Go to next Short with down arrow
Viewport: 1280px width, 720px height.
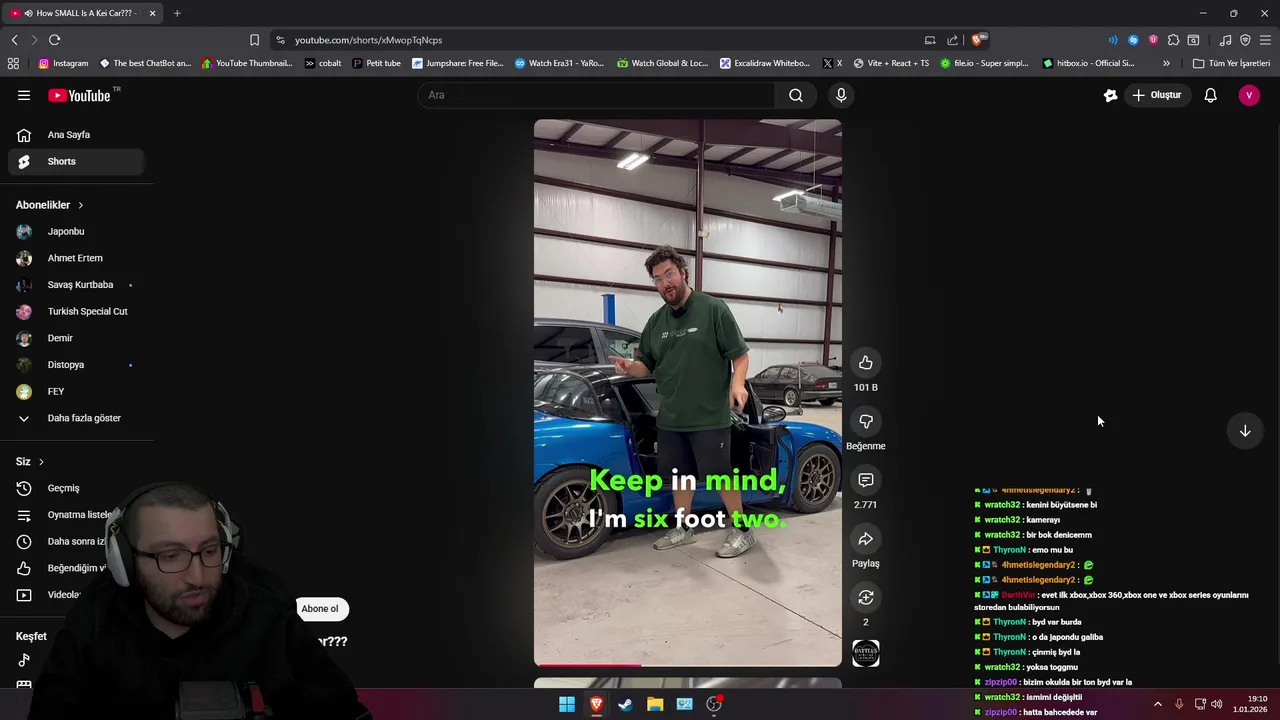tap(1245, 431)
